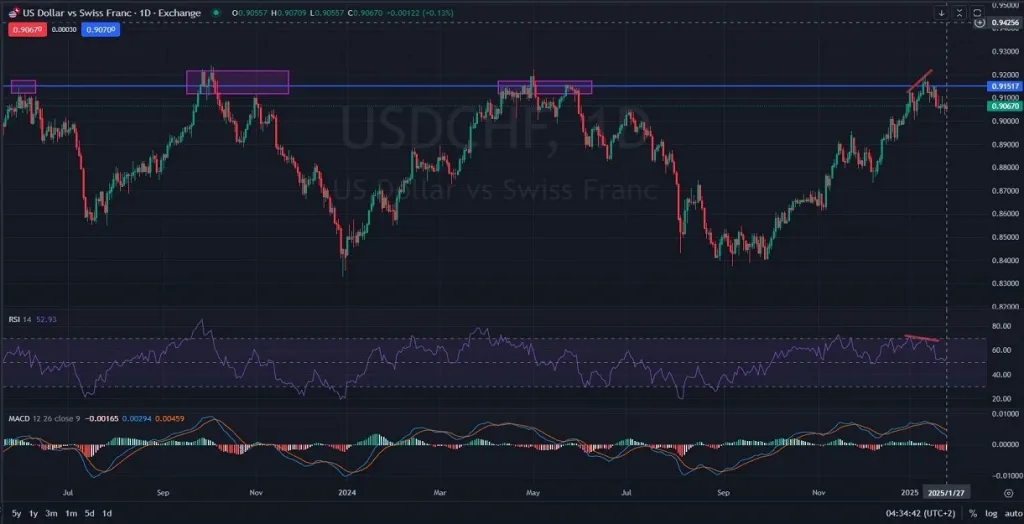Toggle auto scale mode
Image resolution: width=1024 pixels, height=524 pixels.
coord(1012,513)
